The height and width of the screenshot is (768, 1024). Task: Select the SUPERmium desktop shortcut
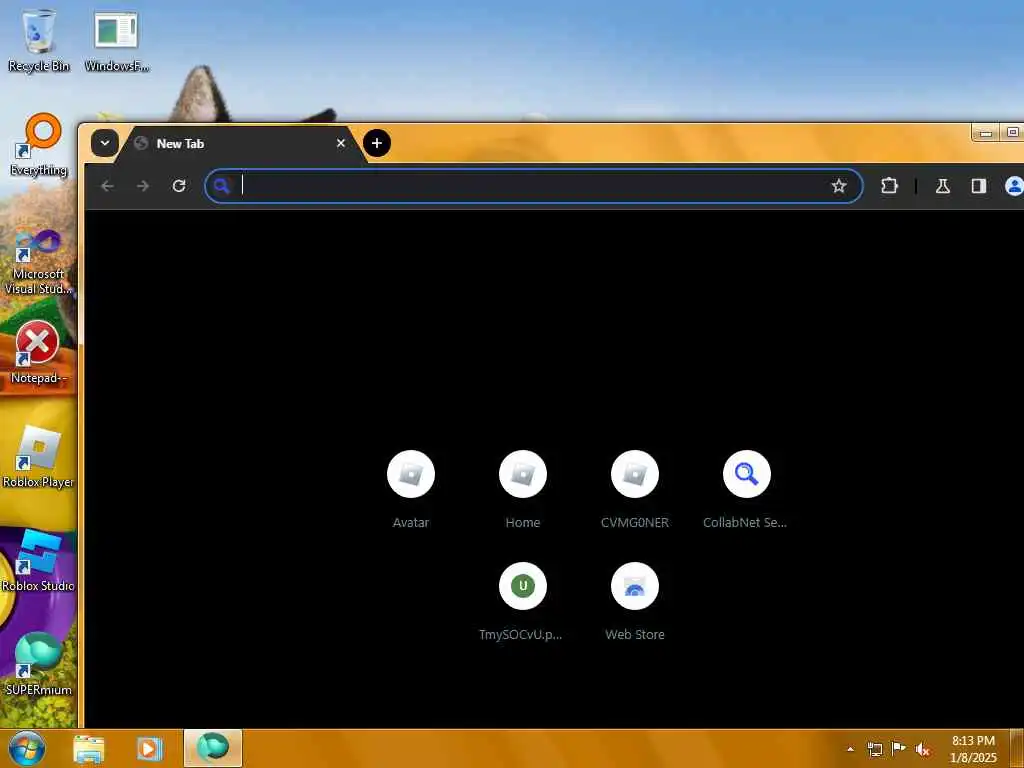(39, 664)
